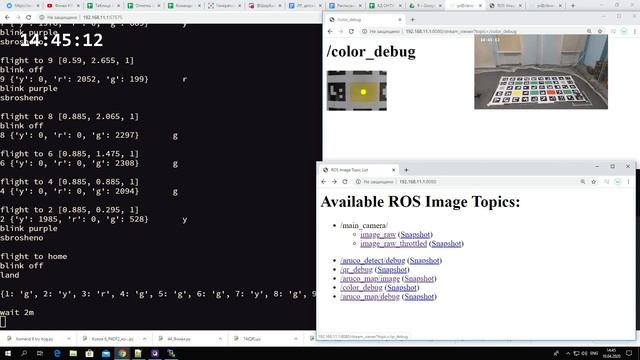Reload the terminal page at 192.168.11.1:57575

click(29, 18)
